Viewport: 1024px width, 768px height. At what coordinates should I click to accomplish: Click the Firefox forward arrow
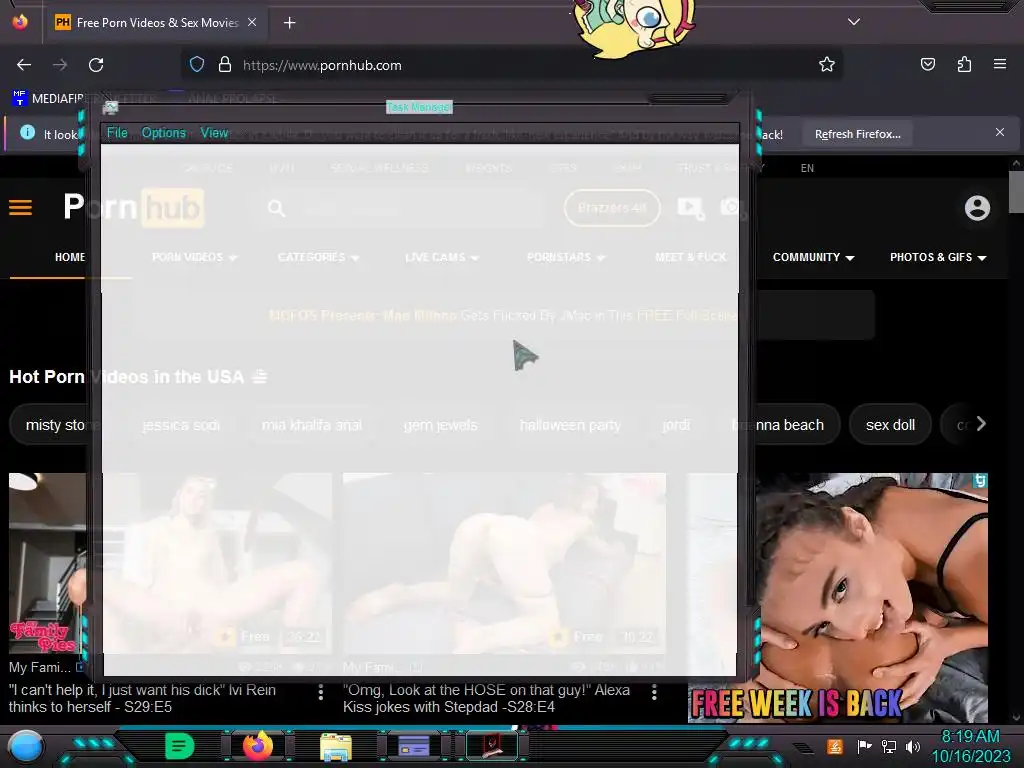coord(60,65)
